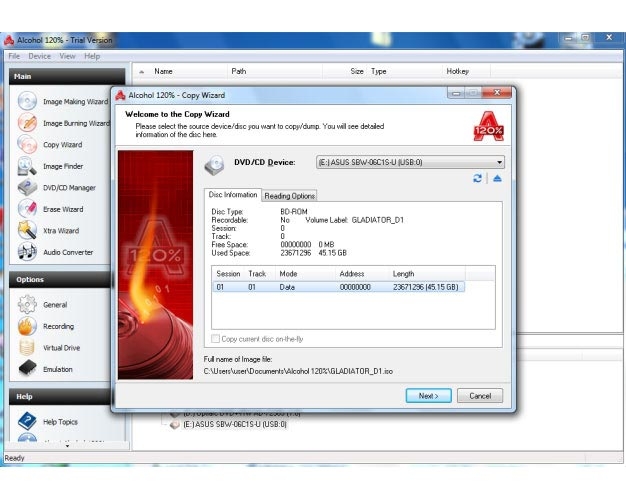The width and height of the screenshot is (626, 500).
Task: Open the Audio Converter notes icon
Action: (x=27, y=252)
